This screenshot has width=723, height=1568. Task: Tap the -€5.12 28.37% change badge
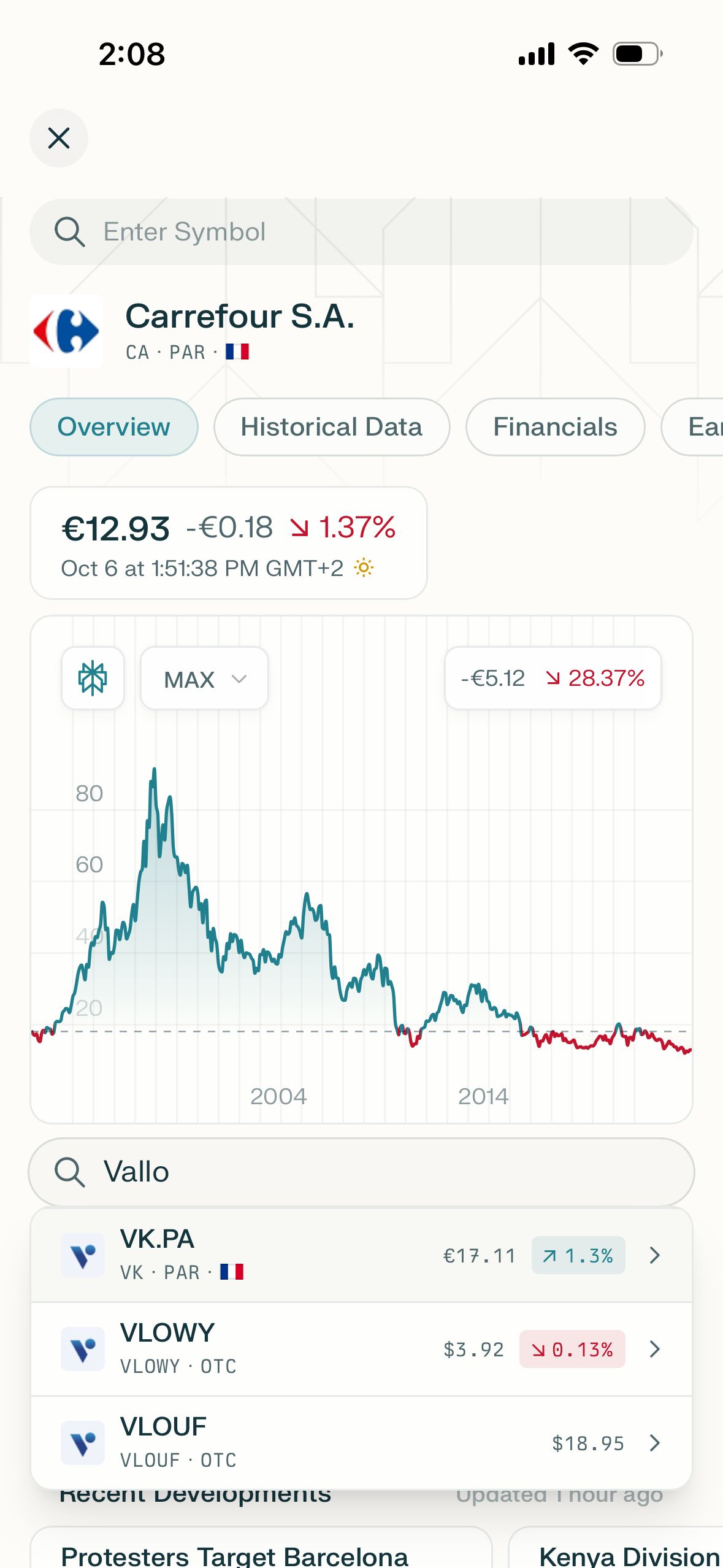click(553, 678)
